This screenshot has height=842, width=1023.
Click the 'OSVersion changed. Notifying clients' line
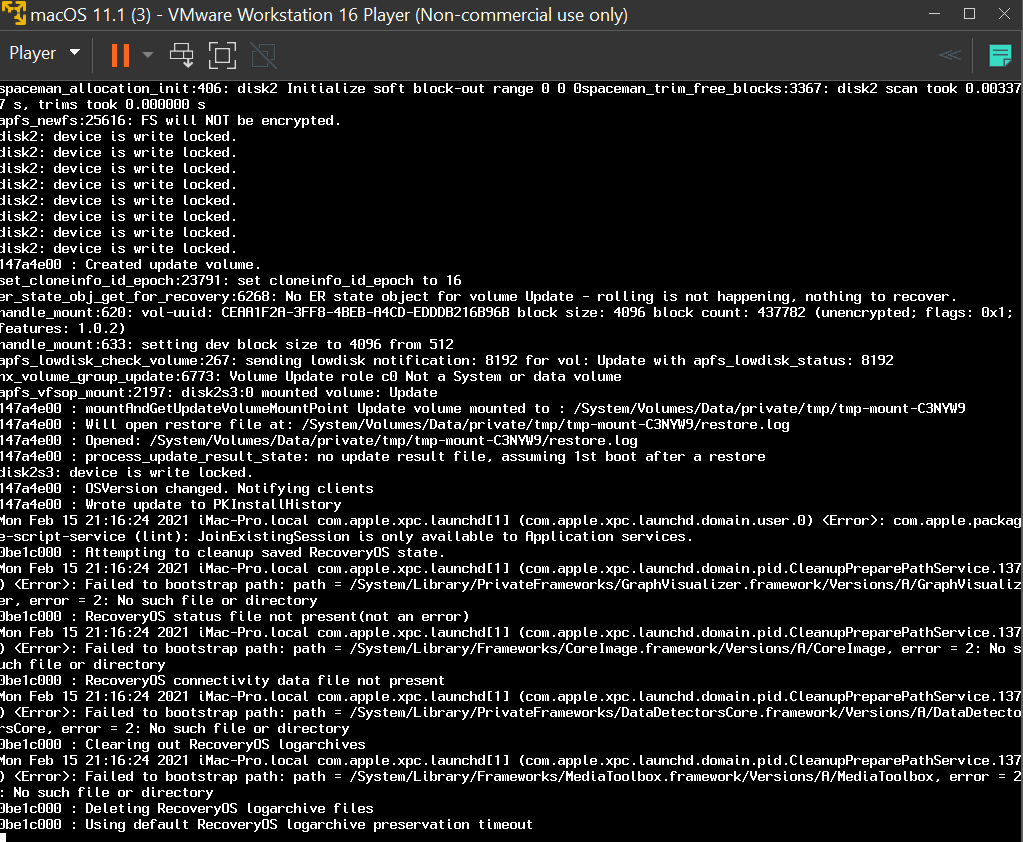coord(187,488)
